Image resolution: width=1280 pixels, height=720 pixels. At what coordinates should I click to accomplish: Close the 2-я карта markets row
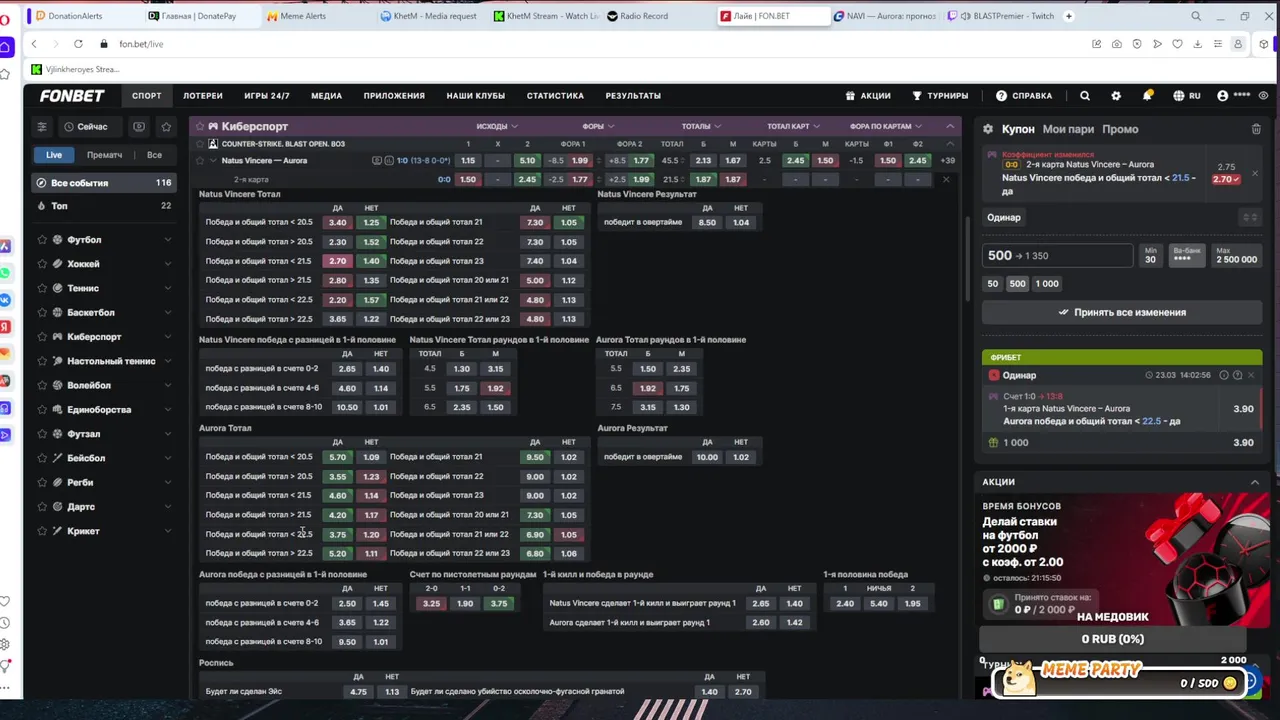945,180
